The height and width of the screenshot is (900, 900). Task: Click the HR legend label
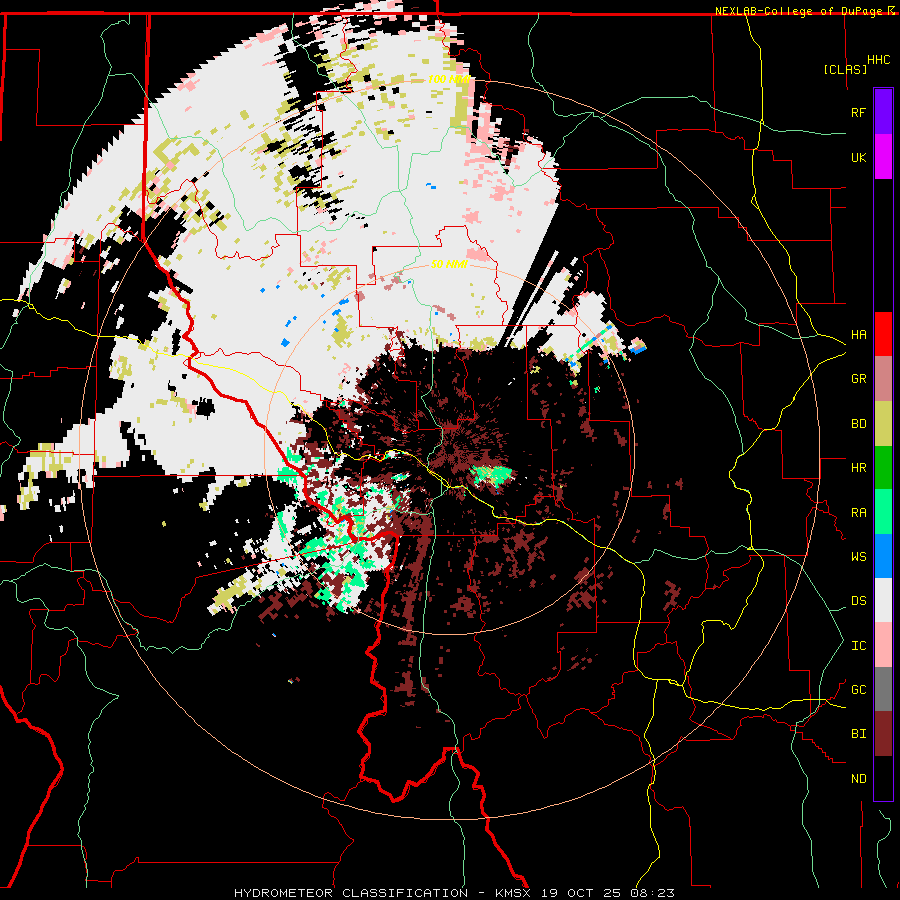(x=858, y=468)
